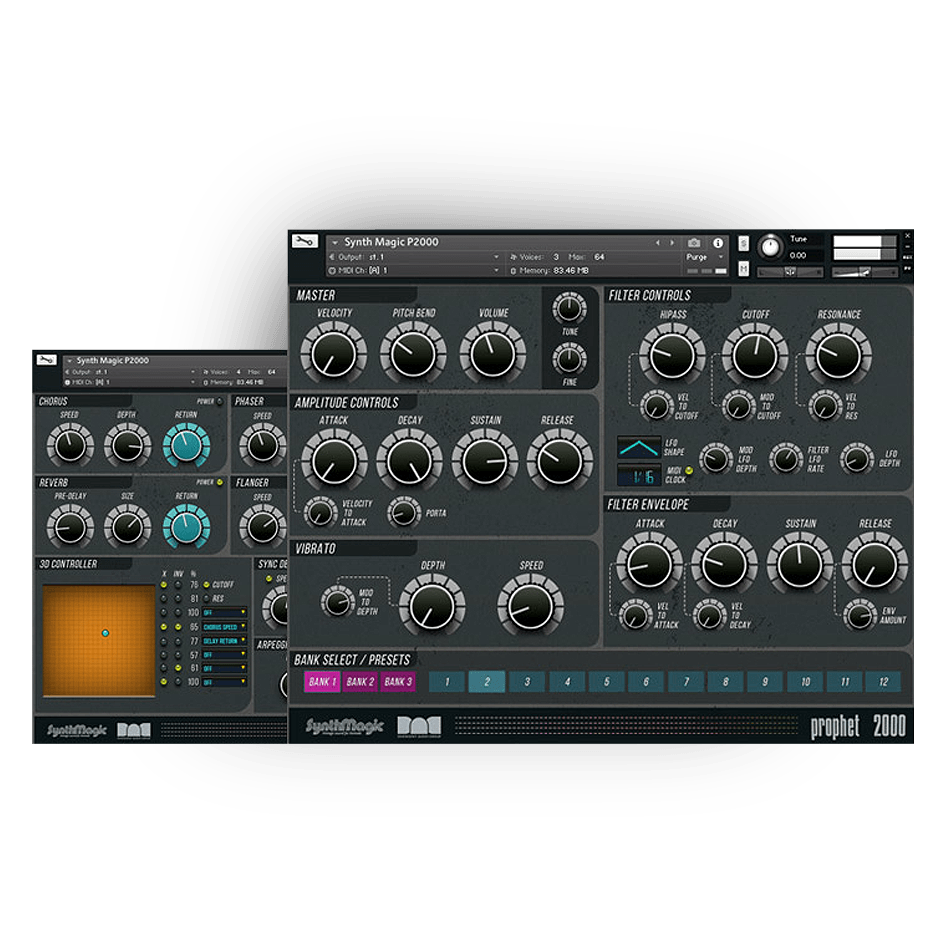Choose preset 5
Viewport: 950px width, 950px height.
tap(606, 682)
